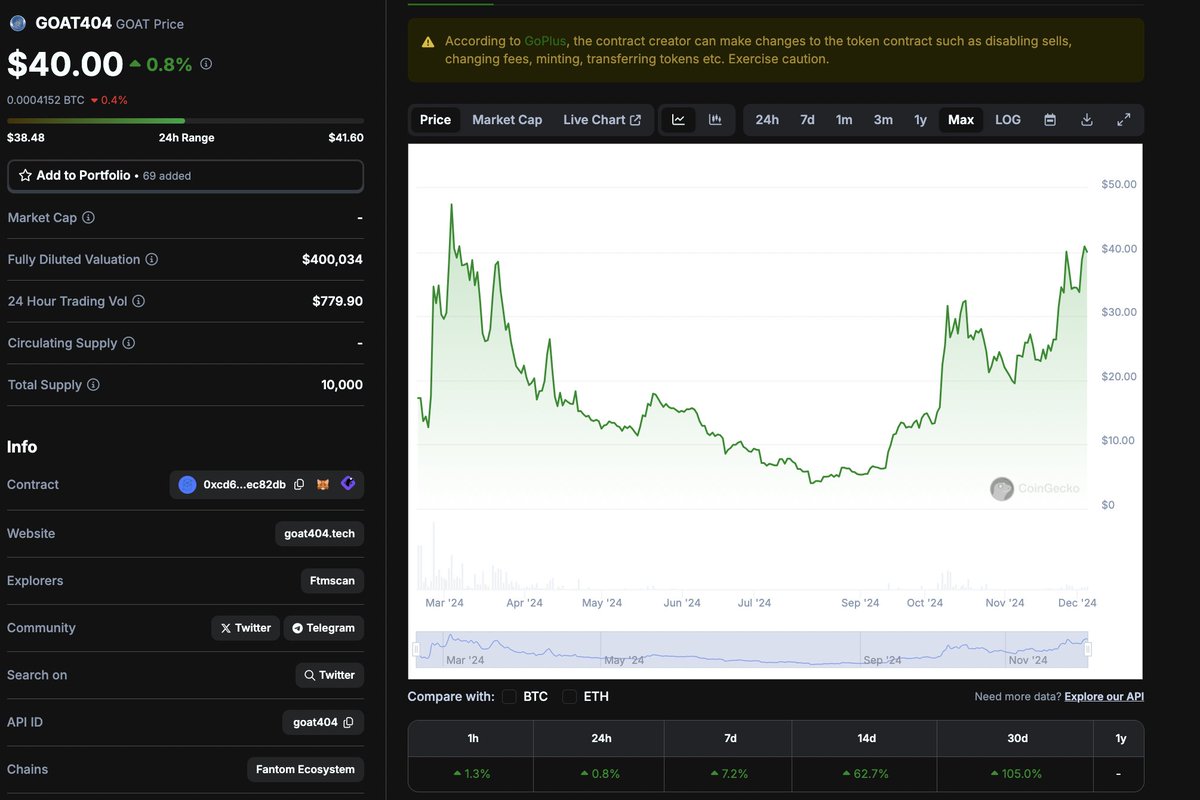
Task: Tick the BTC compare checkbox
Action: coord(509,696)
